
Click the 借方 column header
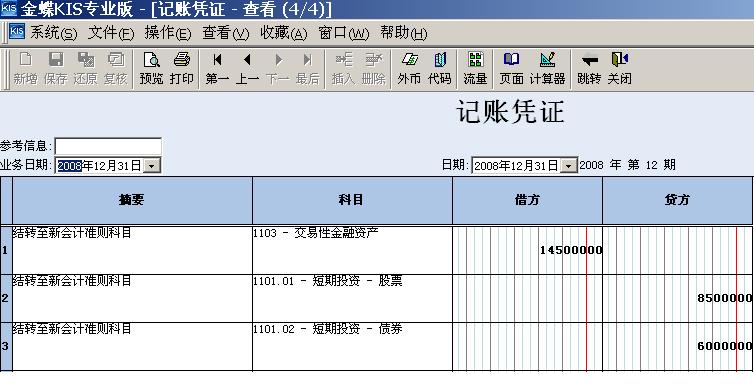[528, 200]
